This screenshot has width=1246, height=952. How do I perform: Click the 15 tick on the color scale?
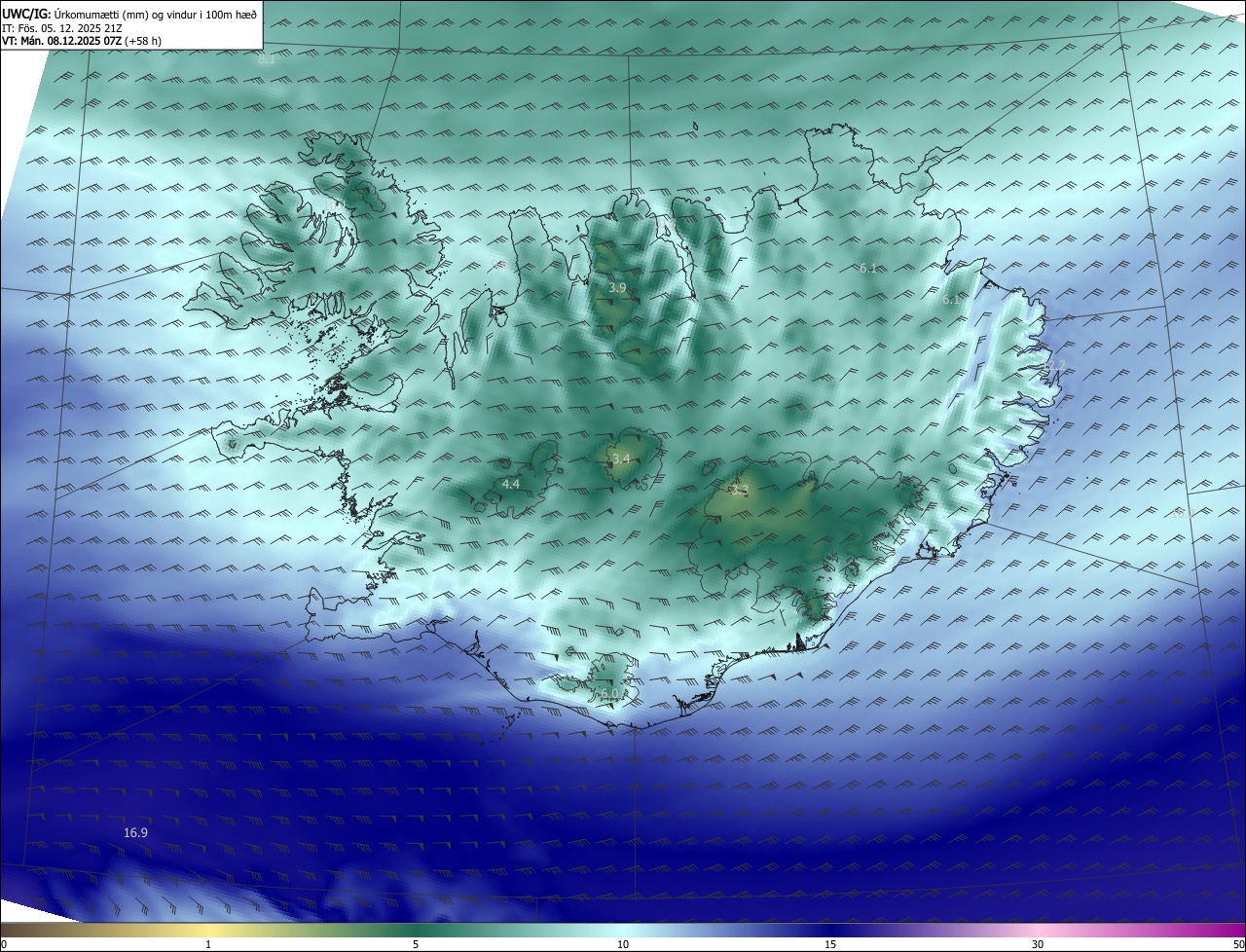[x=830, y=944]
